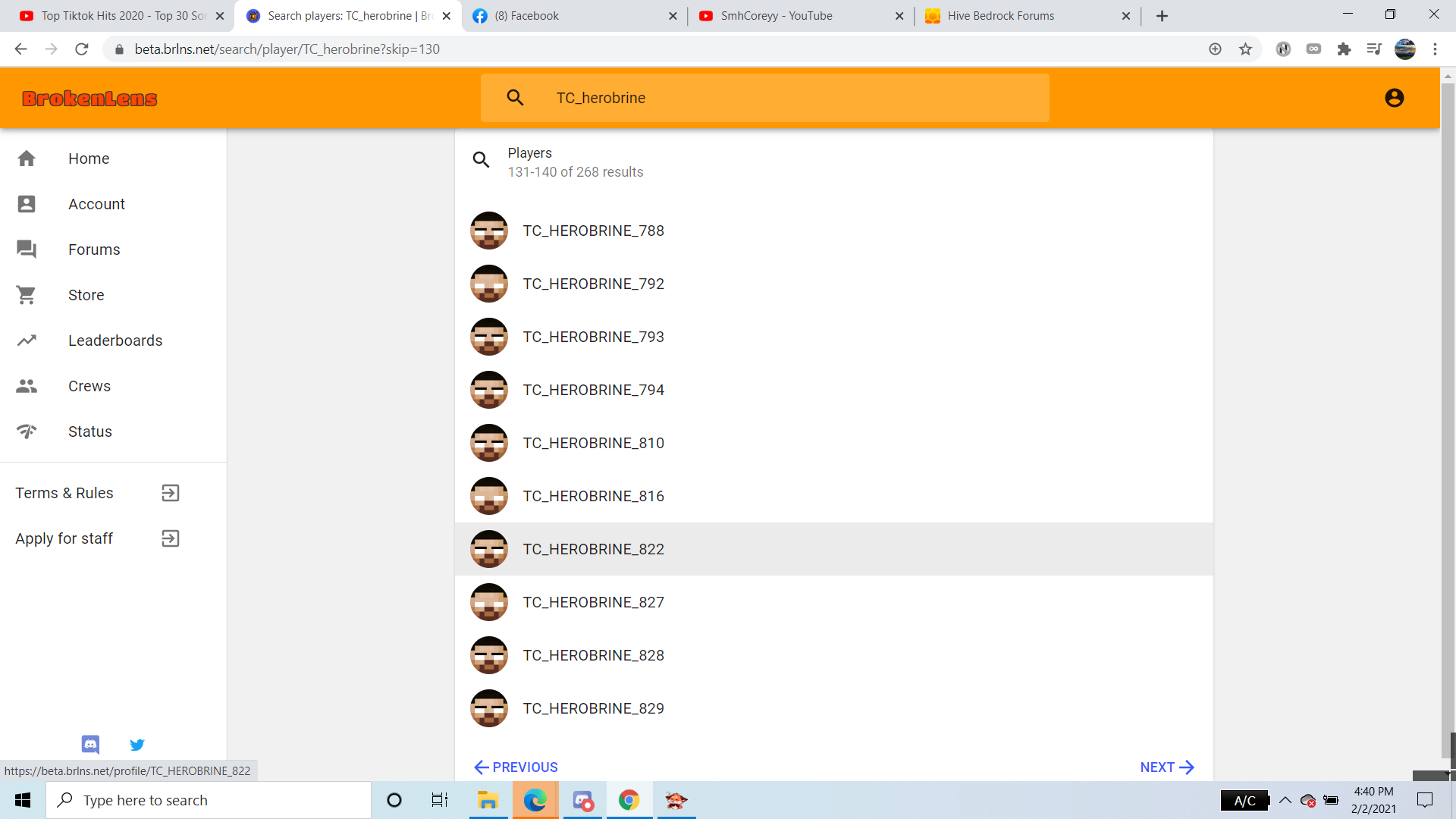Screen dimensions: 1456x819
Task: Click external link icon beside Terms & Rules
Action: tap(171, 493)
